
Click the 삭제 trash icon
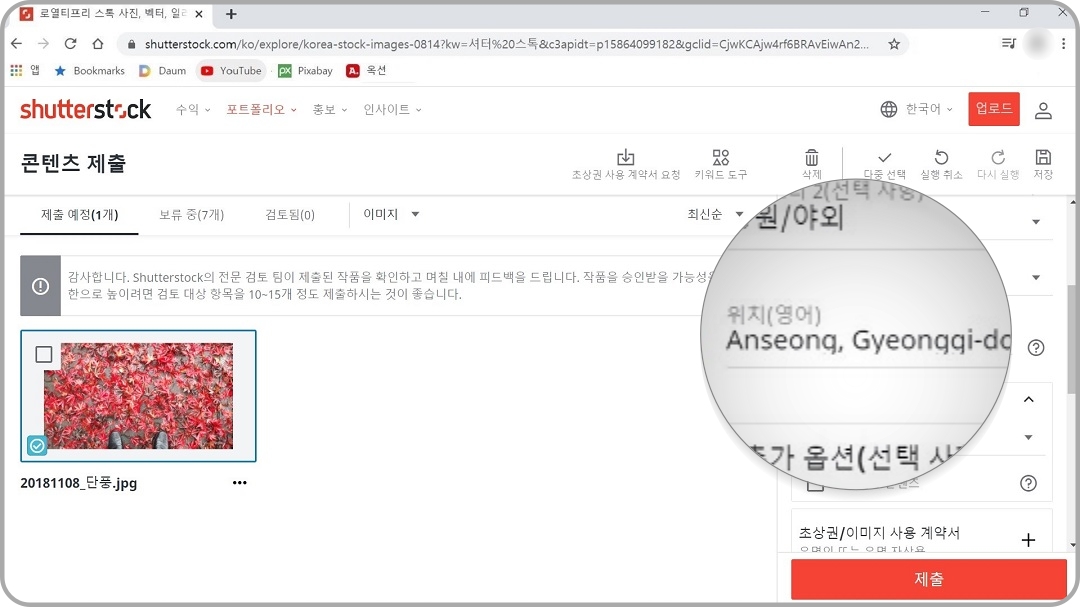point(811,158)
